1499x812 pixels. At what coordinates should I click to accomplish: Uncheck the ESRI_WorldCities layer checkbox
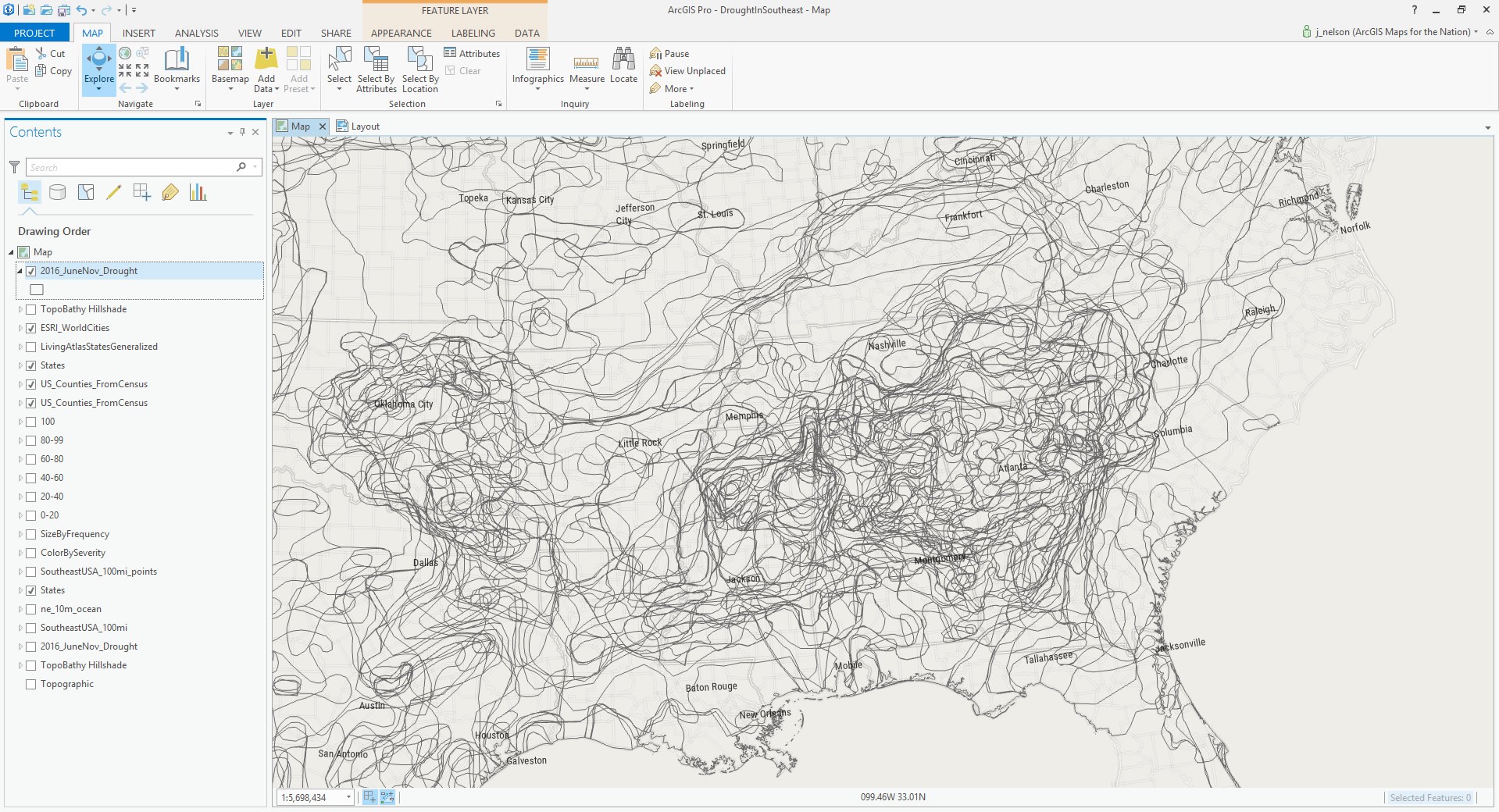[31, 328]
